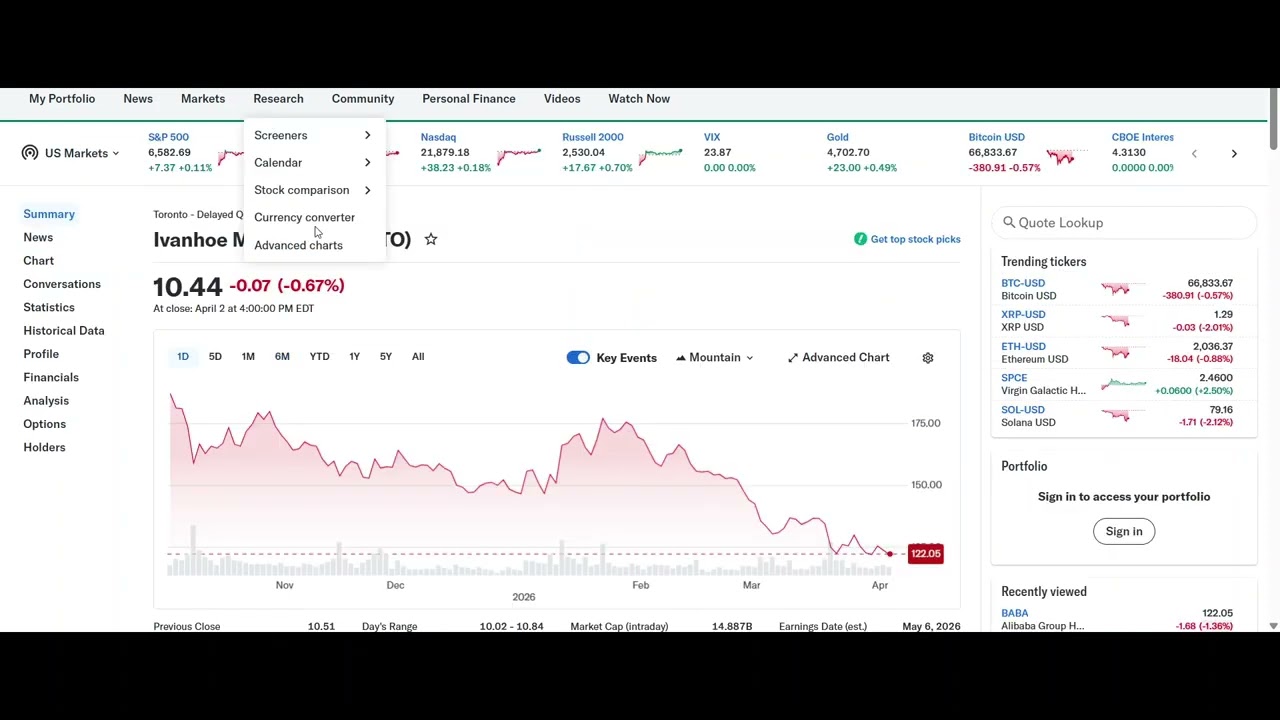
Task: Expand the Stock comparison submenu
Action: click(x=314, y=190)
